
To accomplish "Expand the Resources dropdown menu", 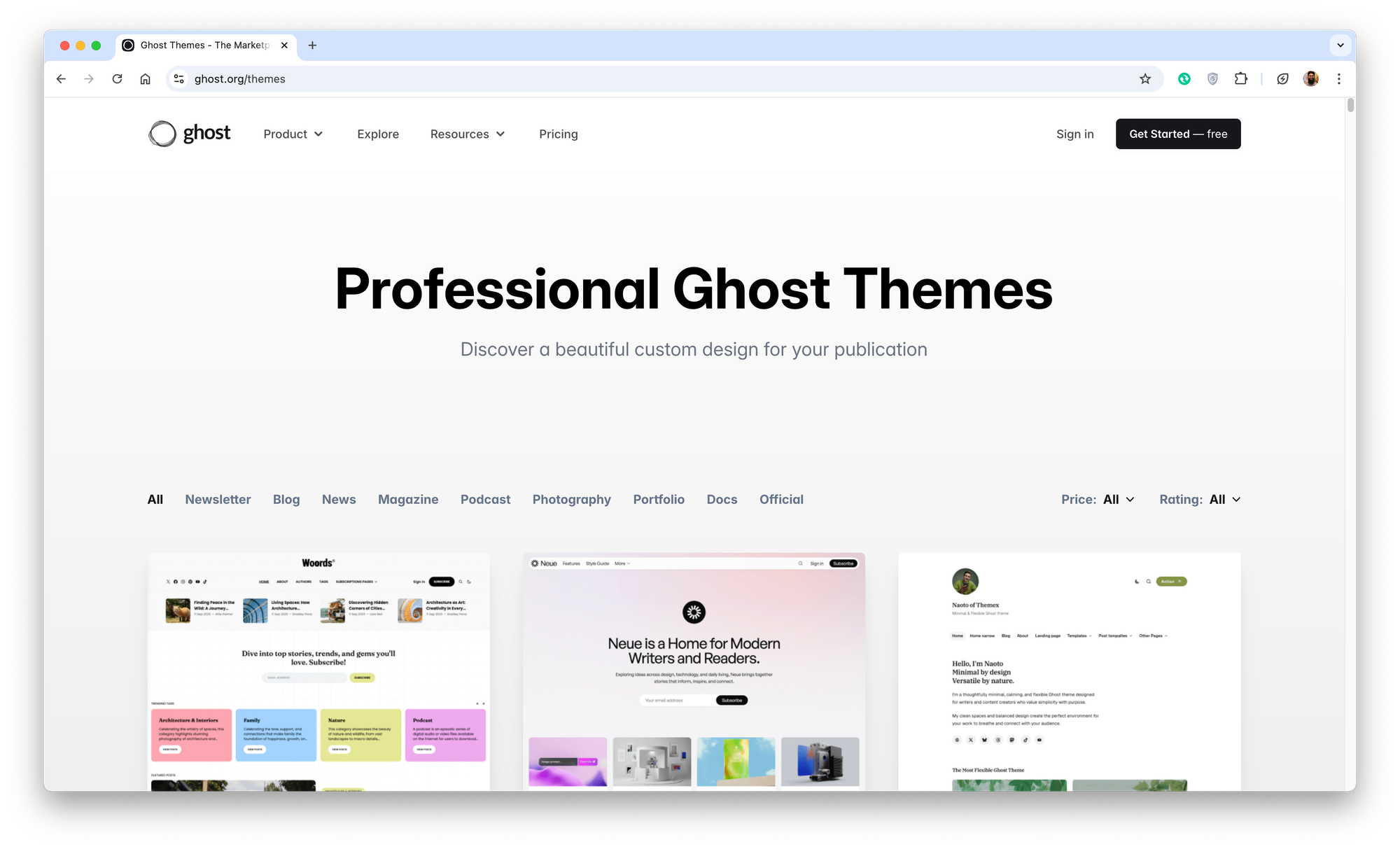I will (467, 134).
